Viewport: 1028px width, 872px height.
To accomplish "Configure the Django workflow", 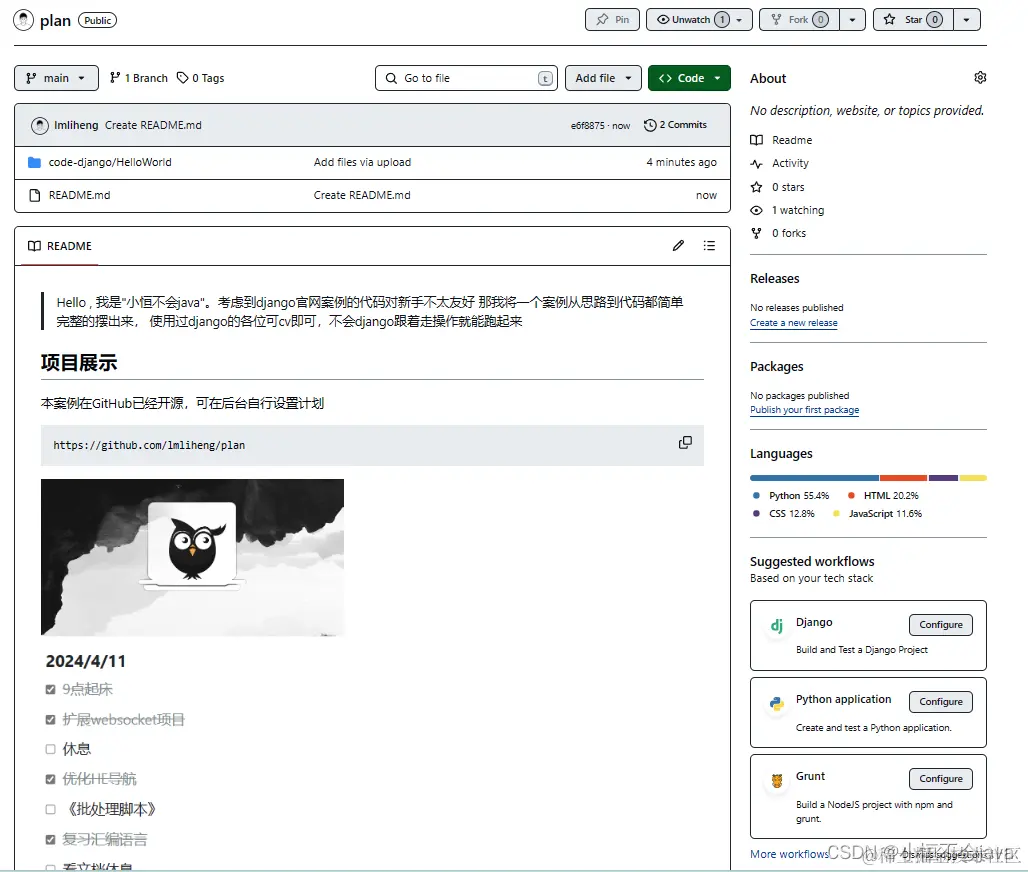I will point(941,625).
